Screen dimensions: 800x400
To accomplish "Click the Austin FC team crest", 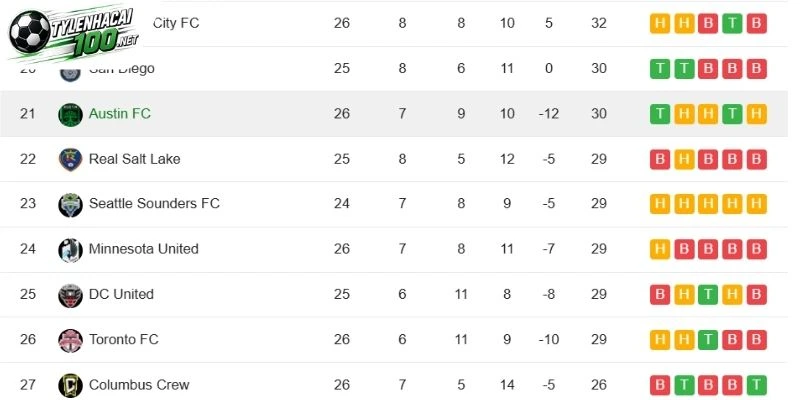I will point(70,114).
